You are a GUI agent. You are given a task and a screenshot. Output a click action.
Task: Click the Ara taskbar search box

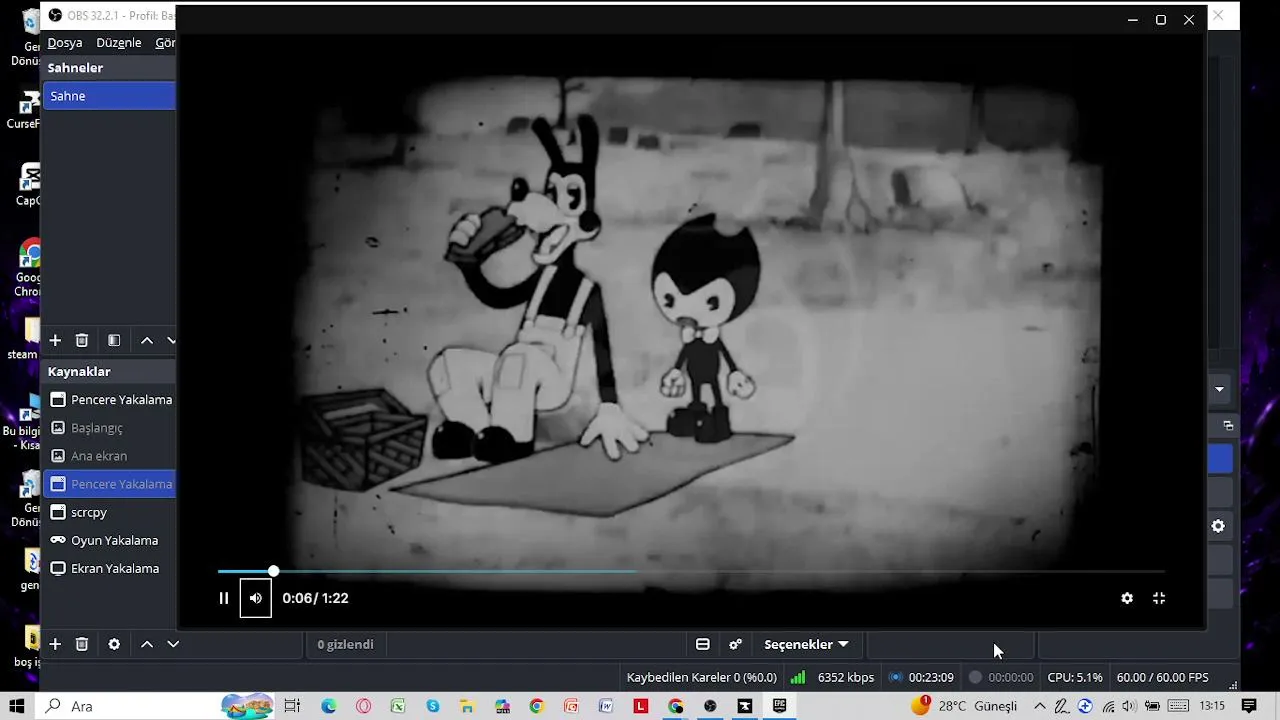[157, 706]
